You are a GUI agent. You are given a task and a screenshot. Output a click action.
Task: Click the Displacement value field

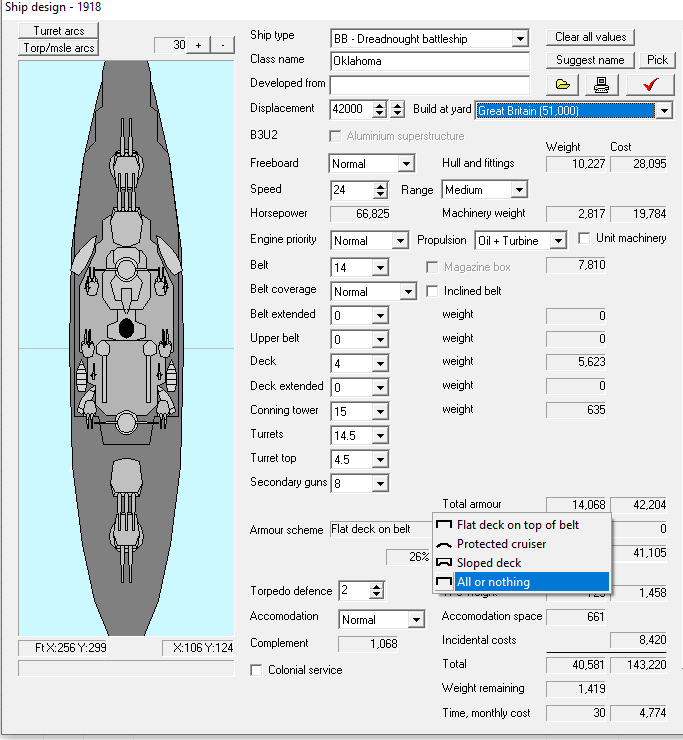[352, 109]
